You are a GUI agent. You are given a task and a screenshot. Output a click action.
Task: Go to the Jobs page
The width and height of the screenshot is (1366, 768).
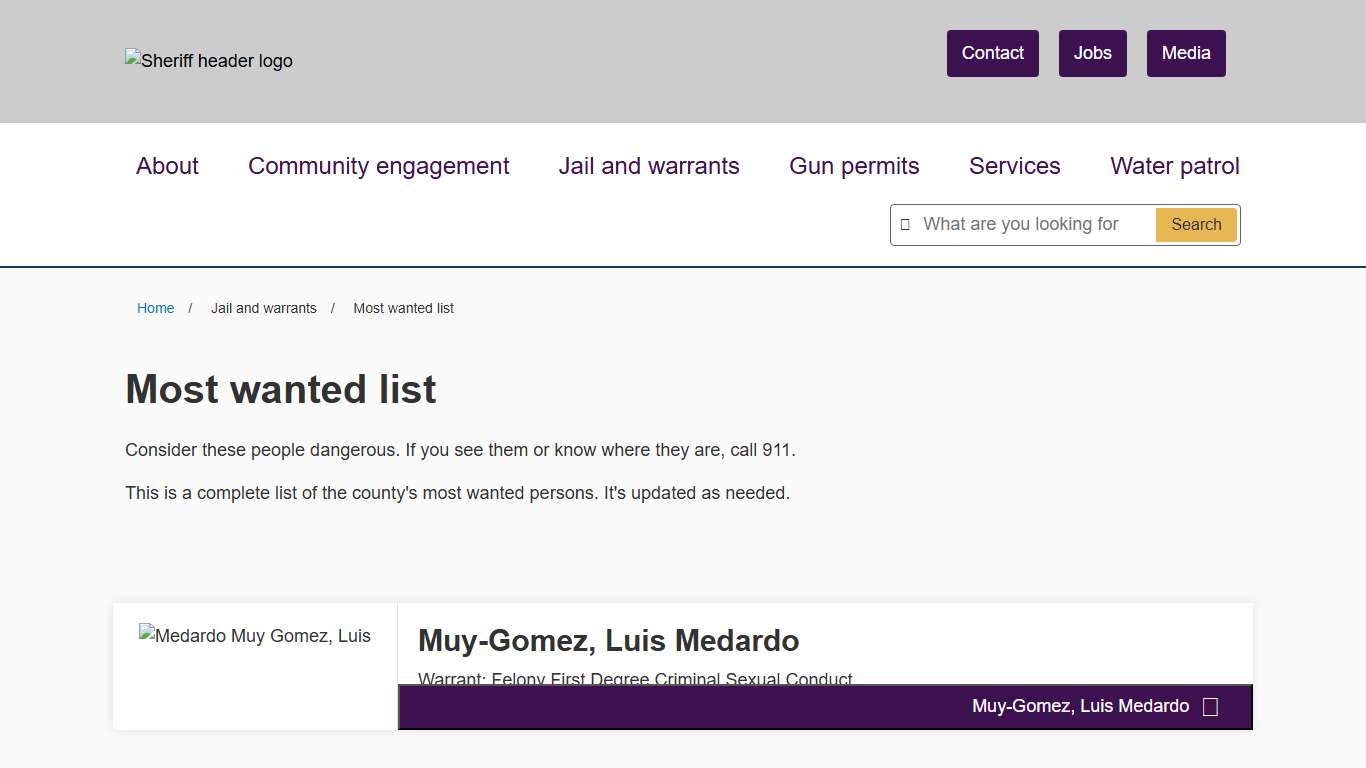(1092, 53)
